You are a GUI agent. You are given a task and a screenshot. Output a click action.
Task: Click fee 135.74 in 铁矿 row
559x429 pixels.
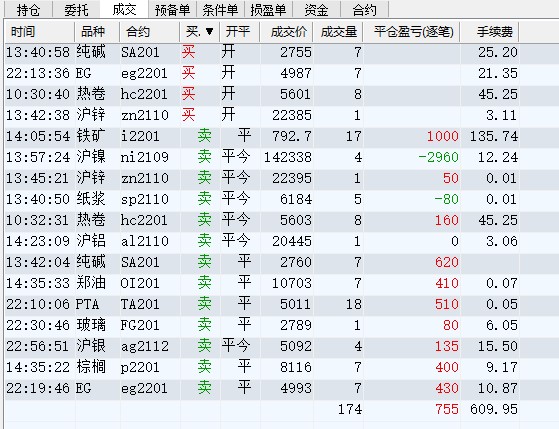[494, 136]
